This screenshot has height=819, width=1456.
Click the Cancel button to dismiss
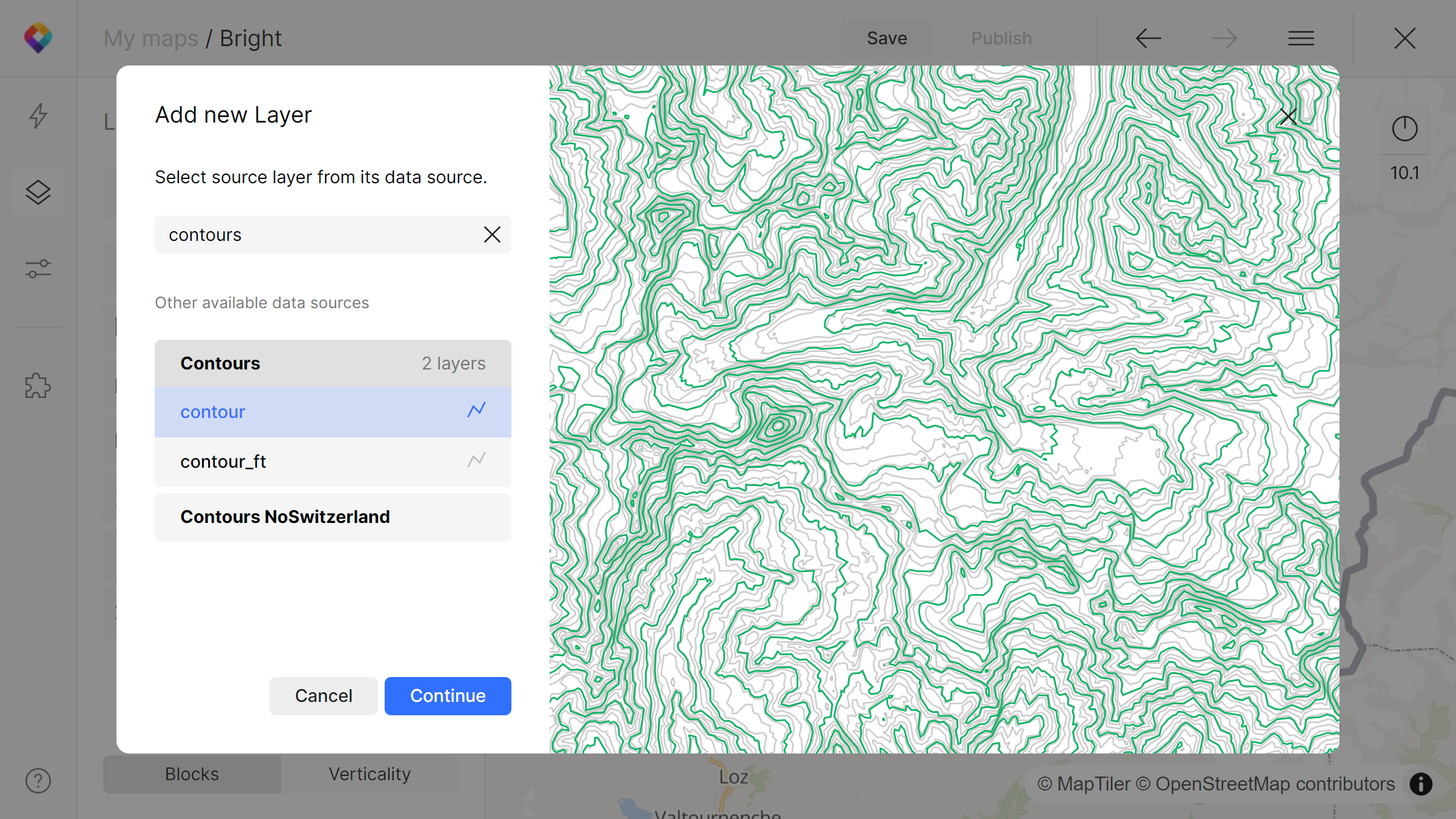(324, 695)
